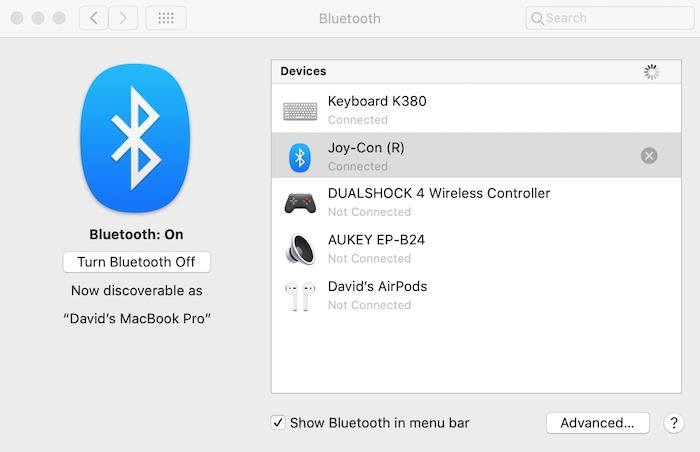Click "David's MacBook Pro" discoverable name
This screenshot has width=700, height=452.
click(137, 318)
